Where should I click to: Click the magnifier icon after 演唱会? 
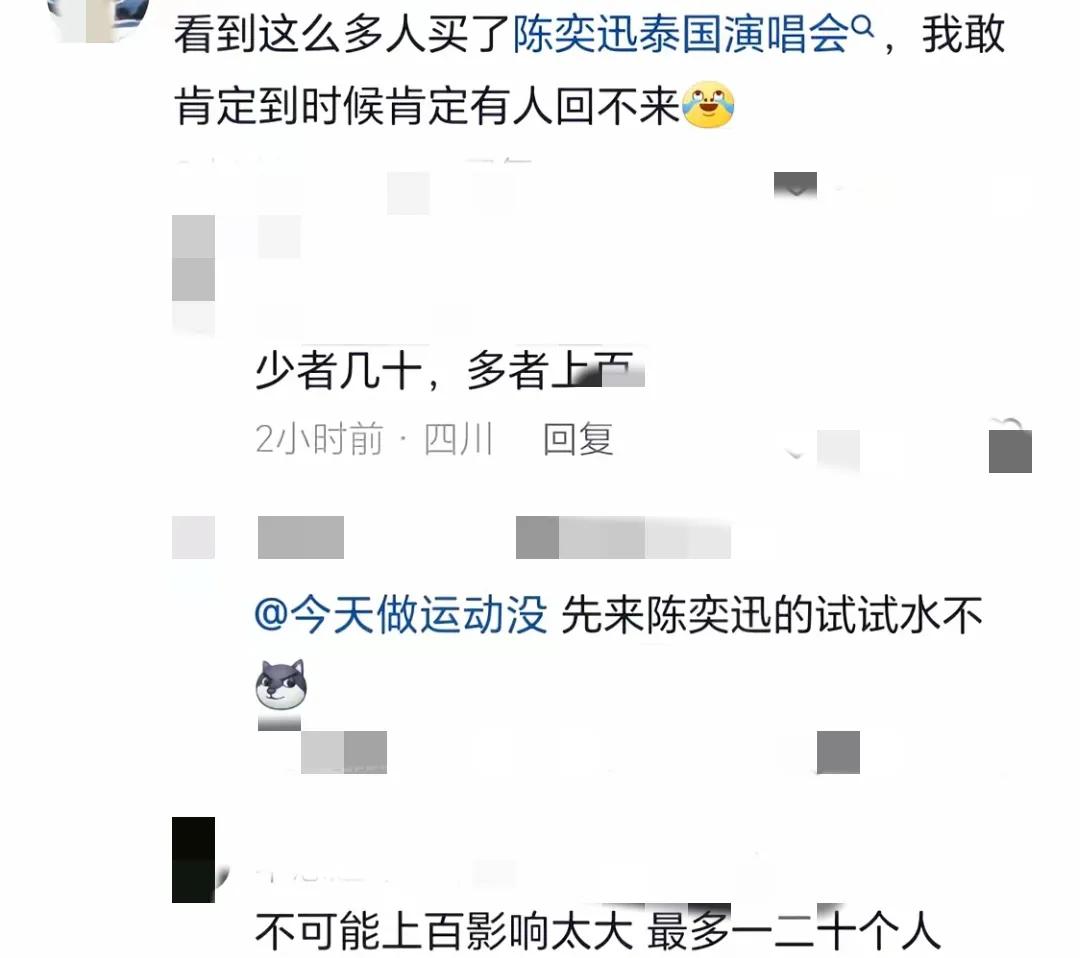click(862, 28)
